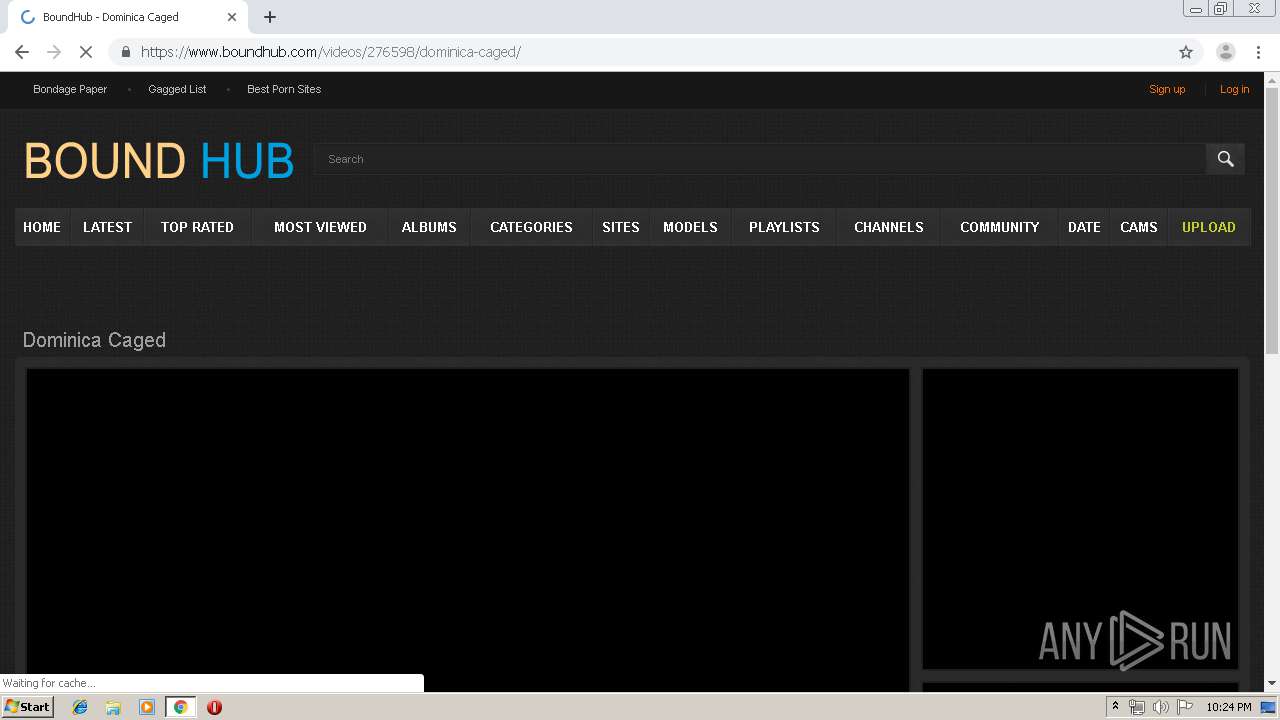Click Log in link
The width and height of the screenshot is (1280, 720).
tap(1234, 89)
